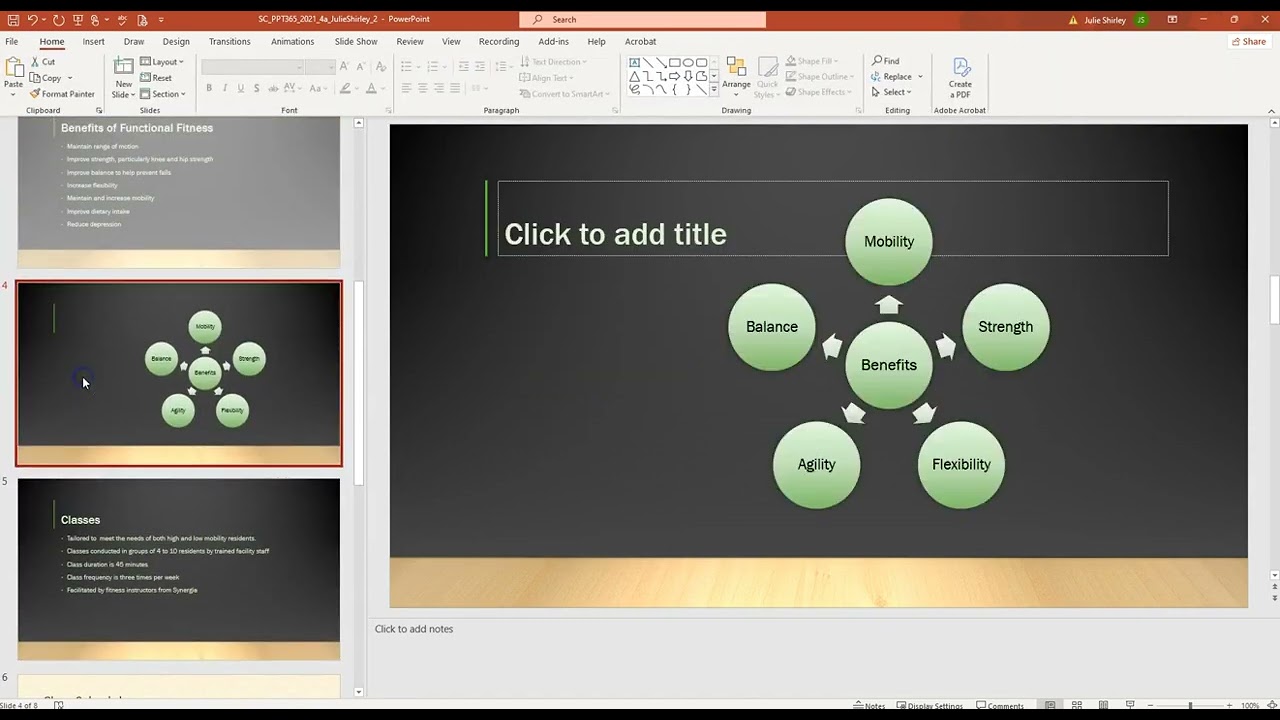Viewport: 1280px width, 720px height.
Task: Toggle the Notes pane in the status bar
Action: (x=869, y=706)
